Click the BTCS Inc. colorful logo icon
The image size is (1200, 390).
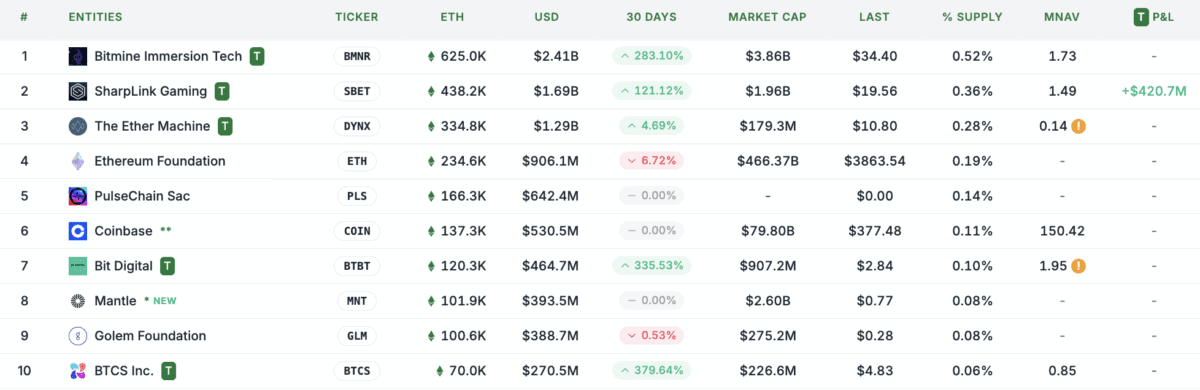pos(78,371)
